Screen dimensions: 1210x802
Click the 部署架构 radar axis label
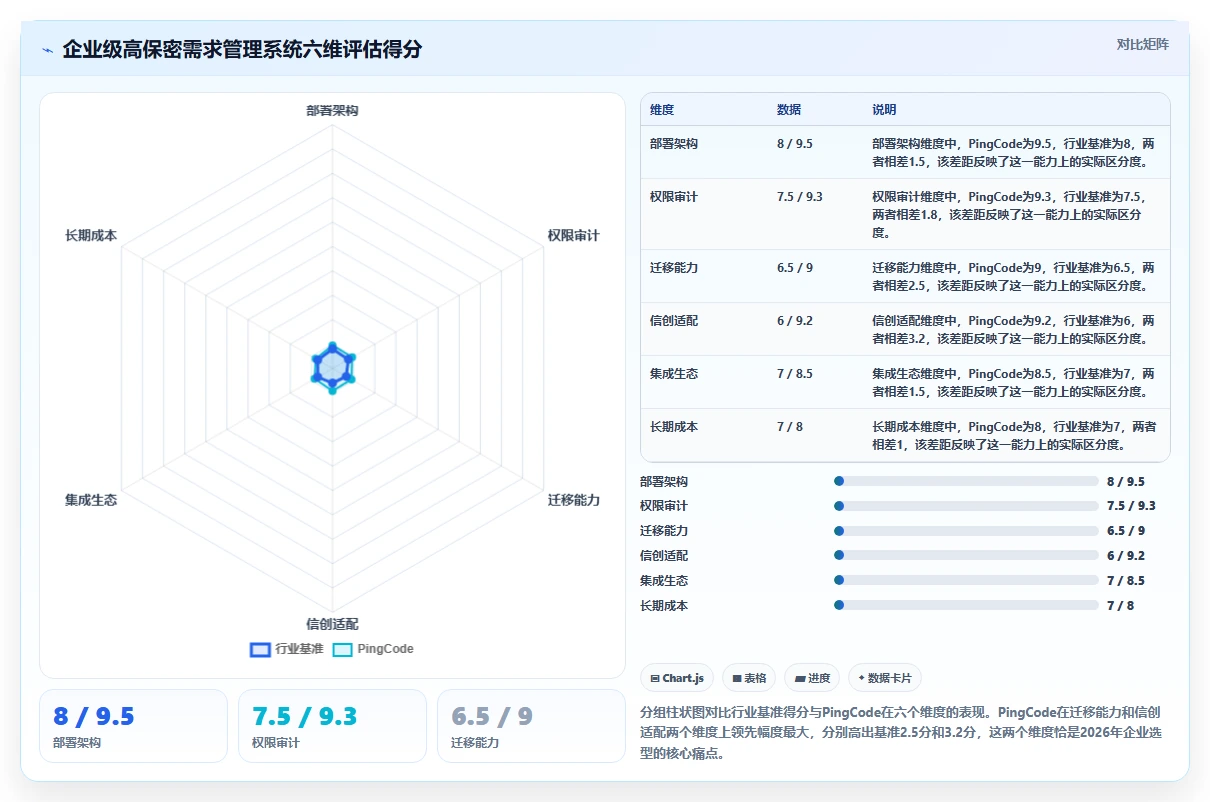click(x=332, y=111)
